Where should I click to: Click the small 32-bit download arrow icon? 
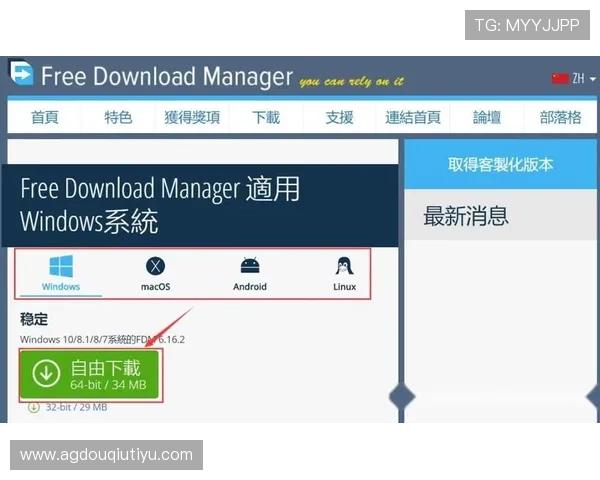pyautogui.click(x=34, y=407)
